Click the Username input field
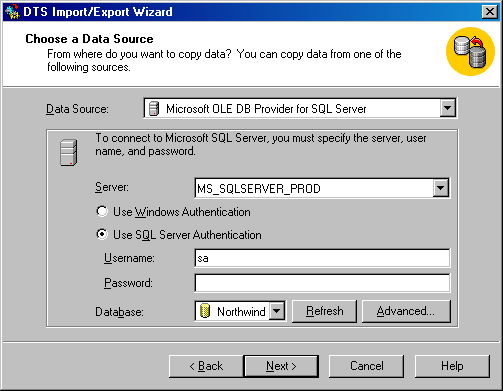Viewport: 503px width, 391px height. 322,258
